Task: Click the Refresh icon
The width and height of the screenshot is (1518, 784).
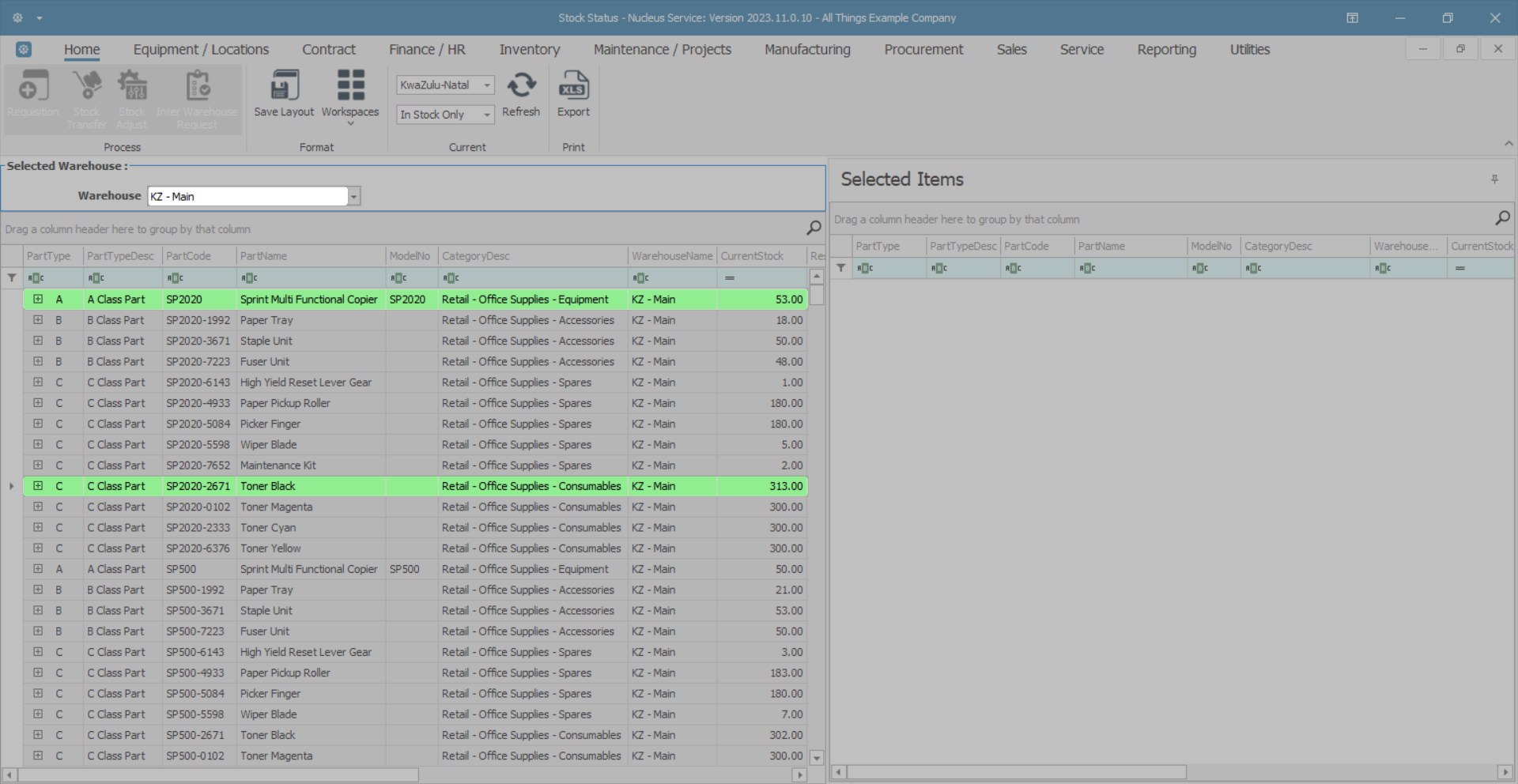Action: 521,85
